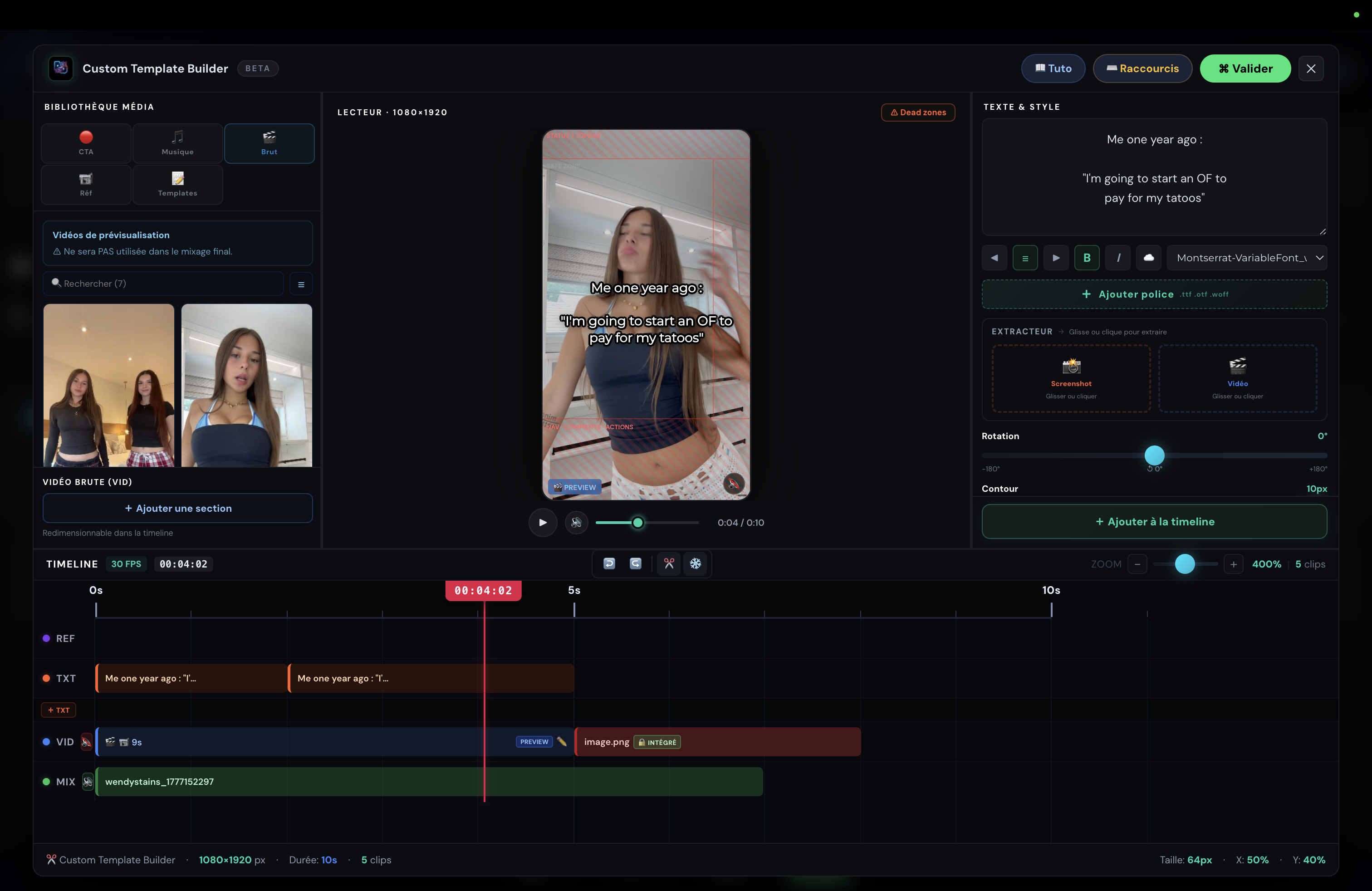1372x891 pixels.
Task: Play the preview video
Action: (543, 523)
